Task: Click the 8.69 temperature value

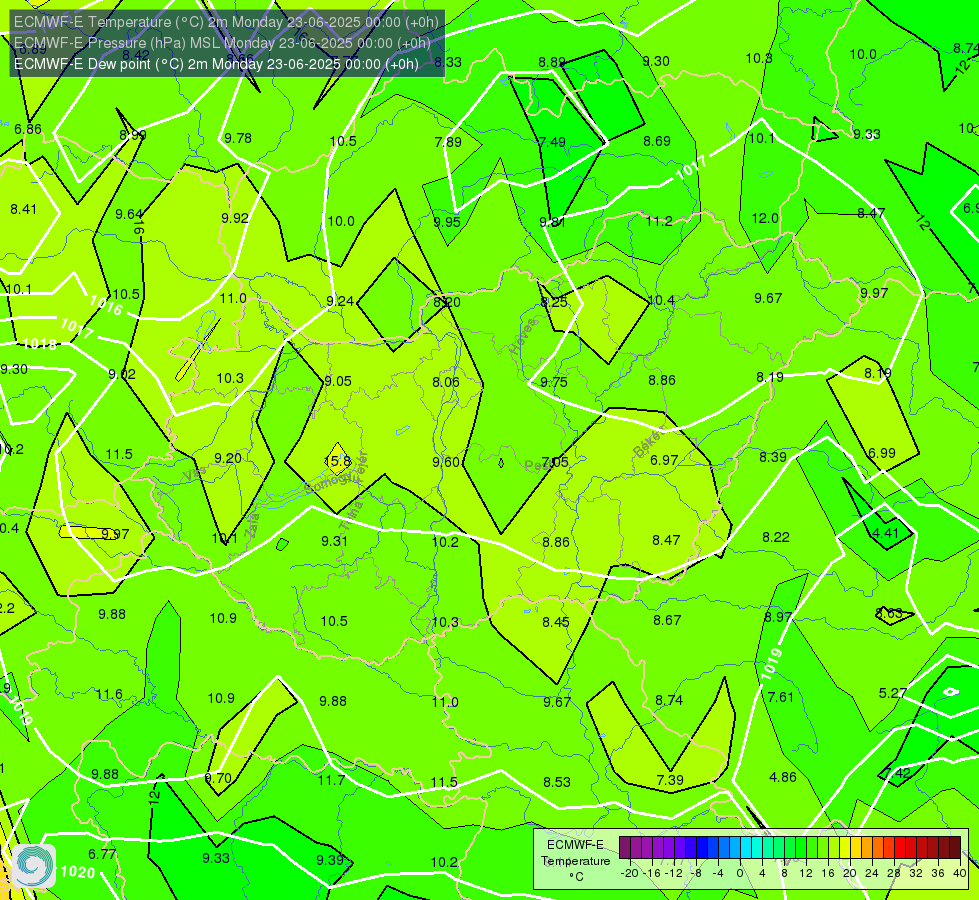Action: point(657,142)
